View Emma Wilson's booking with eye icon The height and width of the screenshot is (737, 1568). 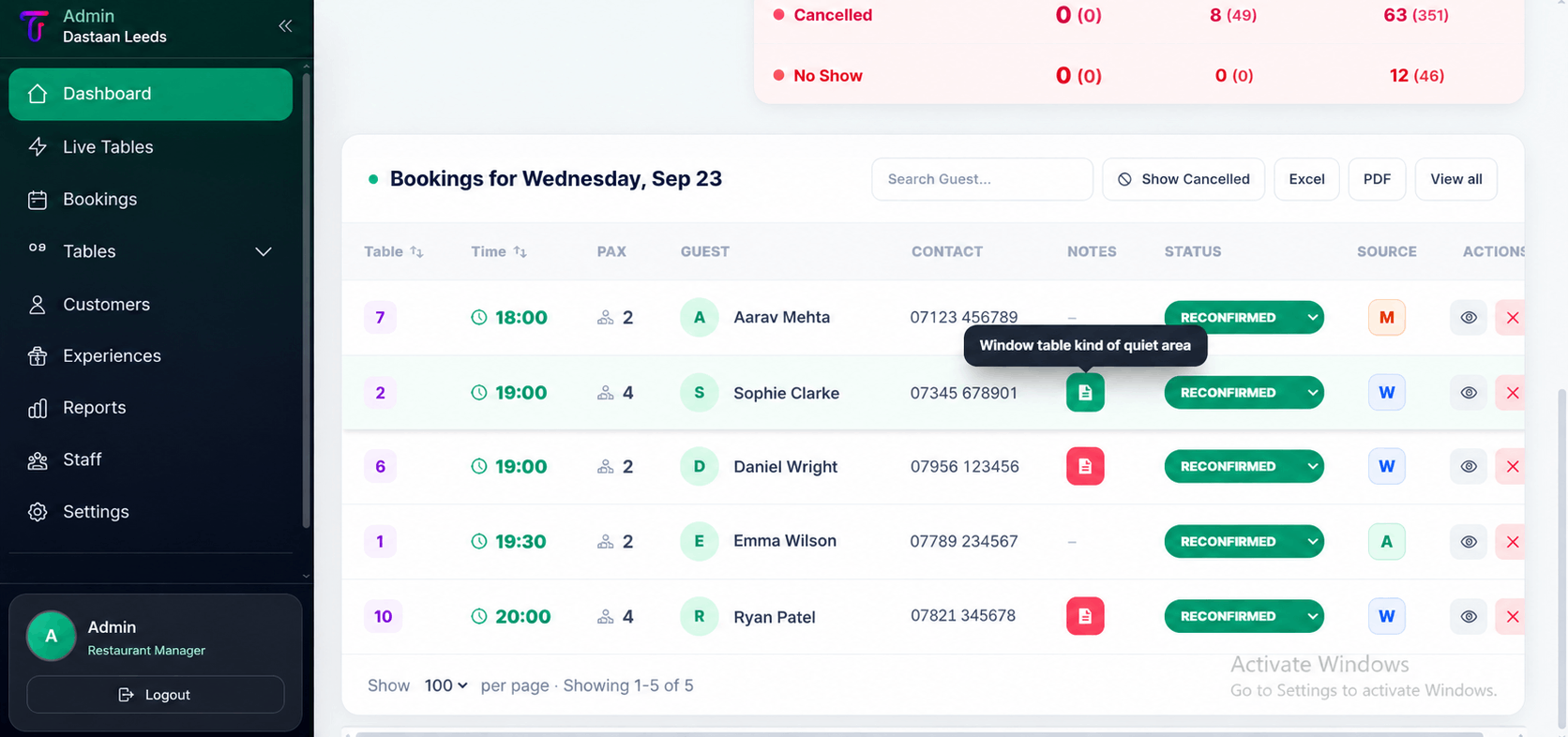pos(1469,541)
